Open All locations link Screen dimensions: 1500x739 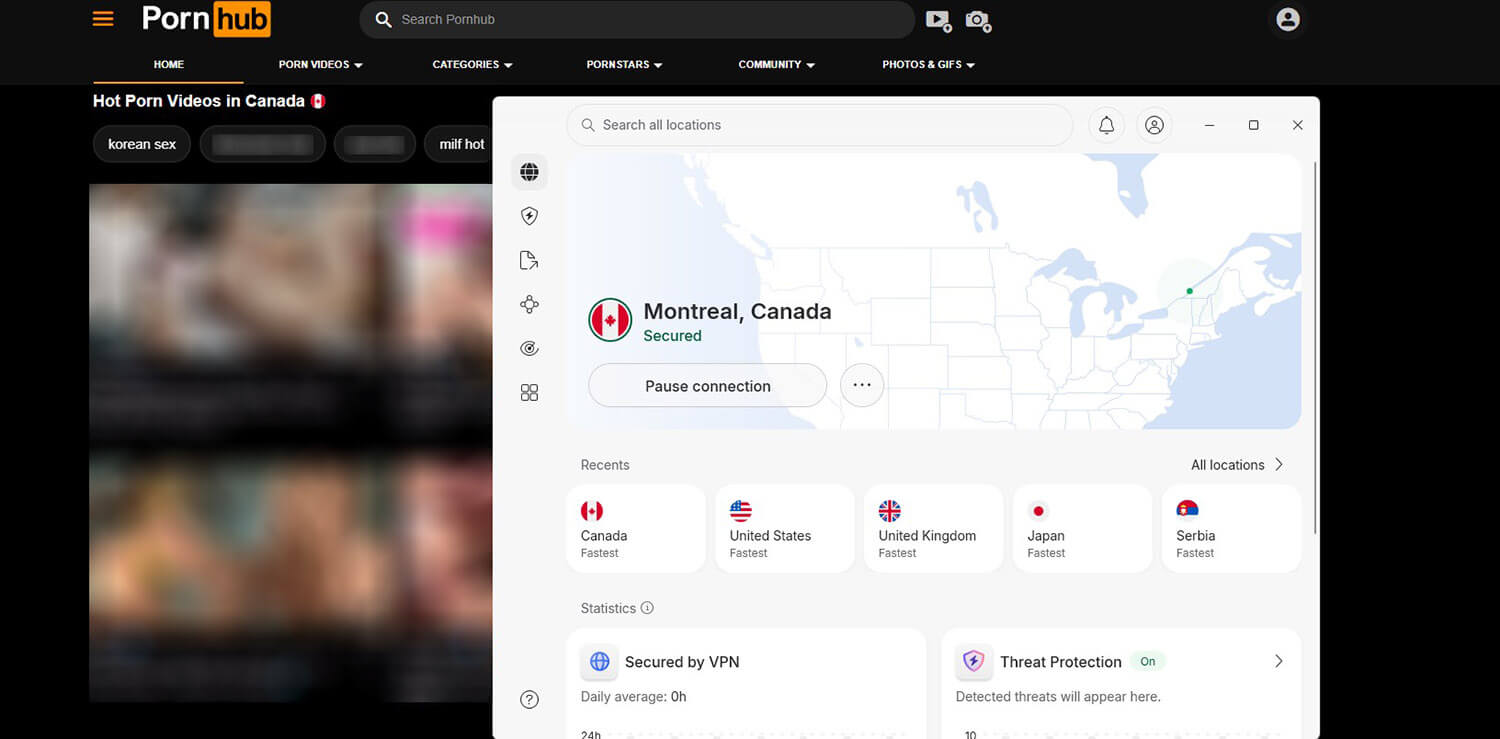pyautogui.click(x=1237, y=465)
